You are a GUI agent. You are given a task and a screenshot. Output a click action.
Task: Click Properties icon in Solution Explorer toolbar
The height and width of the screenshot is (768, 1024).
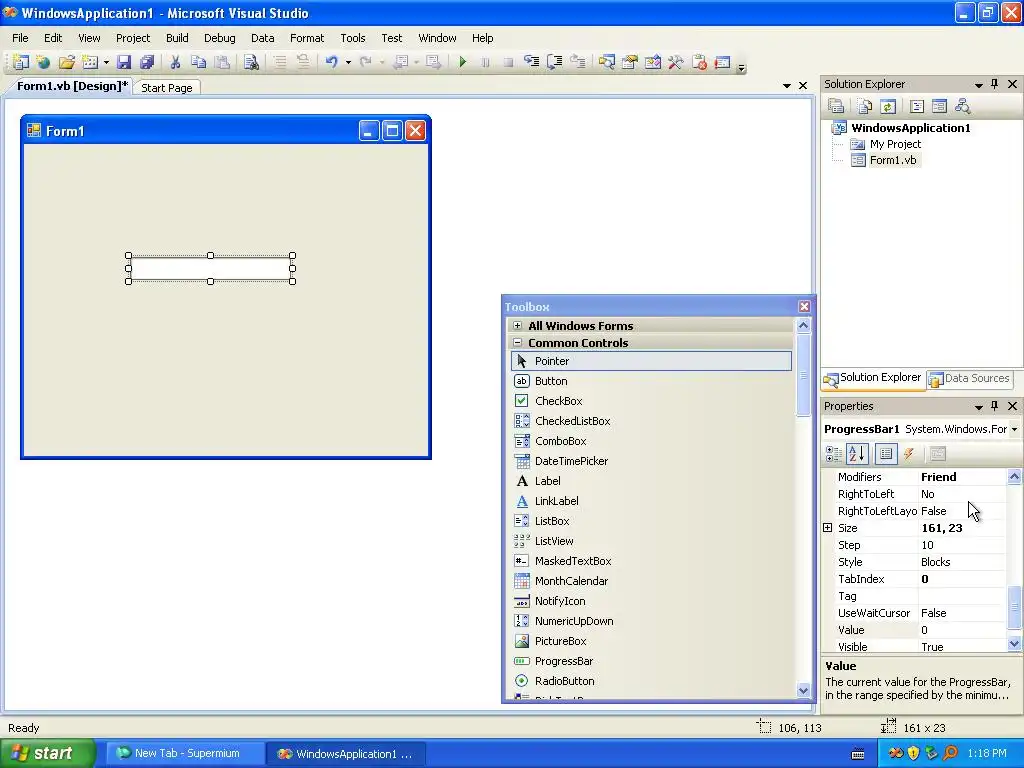tap(836, 106)
